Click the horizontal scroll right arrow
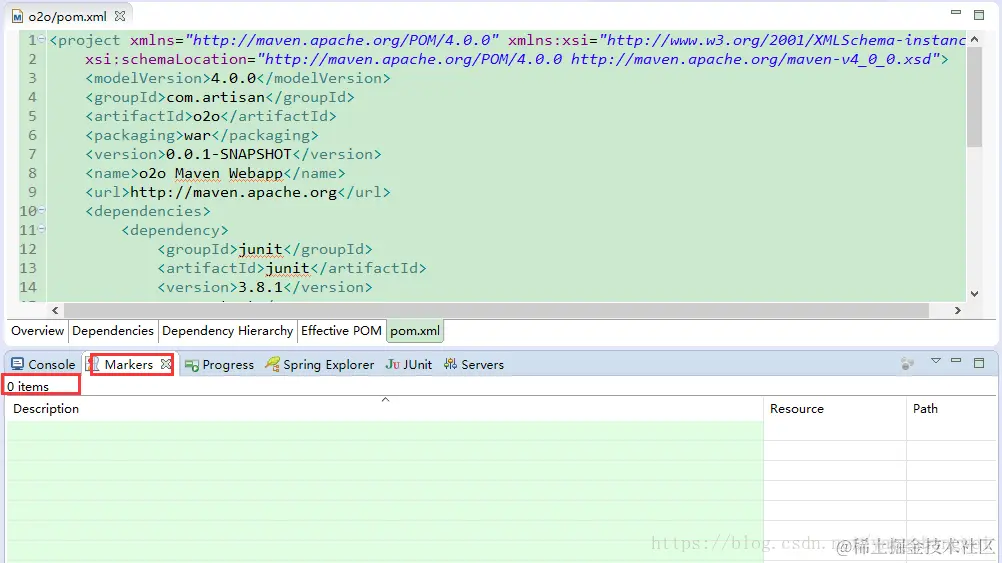 click(x=957, y=310)
